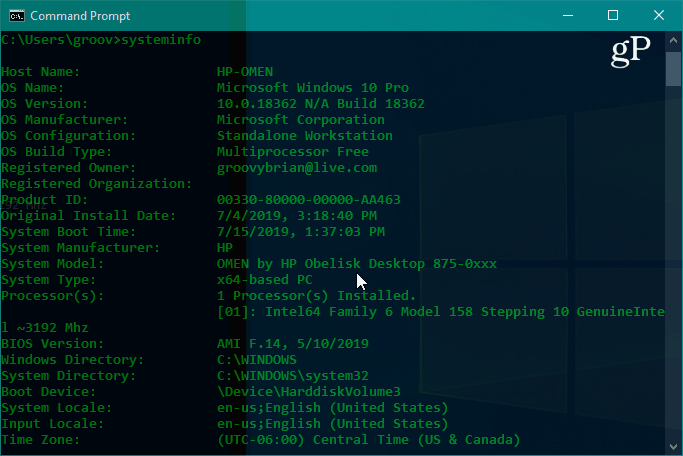Click System Manufacturer value HP
The height and width of the screenshot is (456, 683).
pyautogui.click(x=225, y=248)
